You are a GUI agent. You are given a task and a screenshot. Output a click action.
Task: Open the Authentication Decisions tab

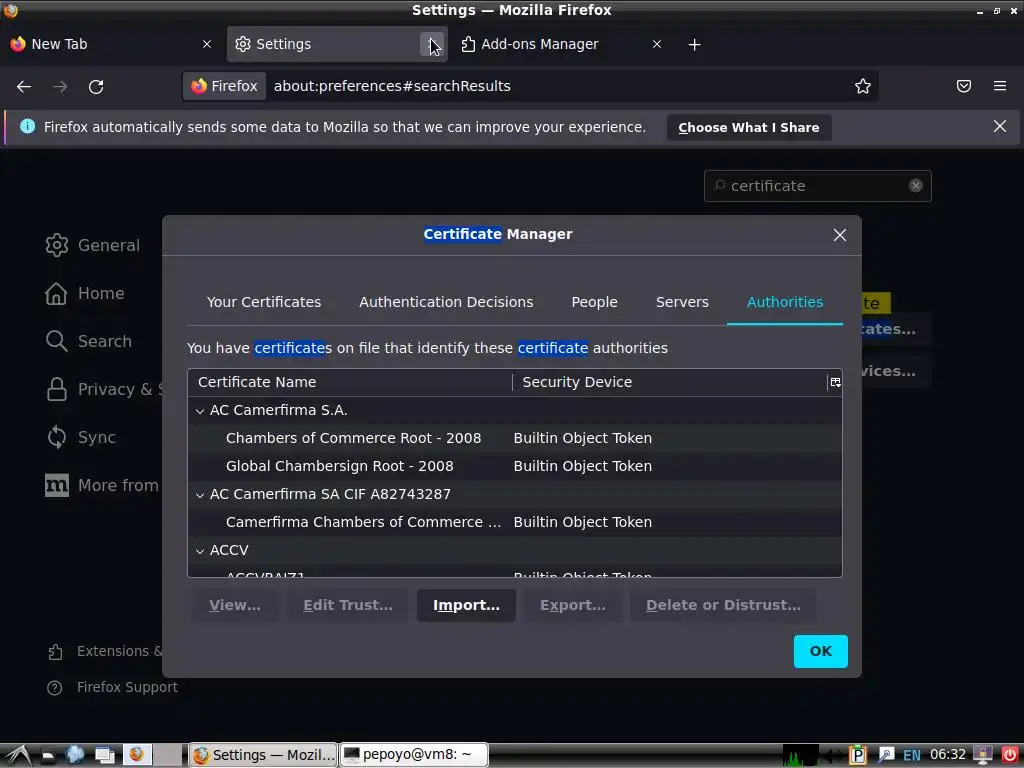(x=446, y=302)
